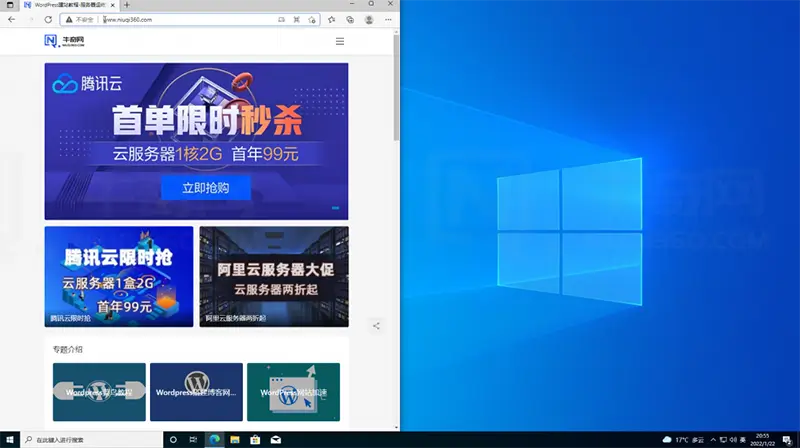Open the Windows Start menu
Viewport: 800px width, 448px height.
point(10,439)
